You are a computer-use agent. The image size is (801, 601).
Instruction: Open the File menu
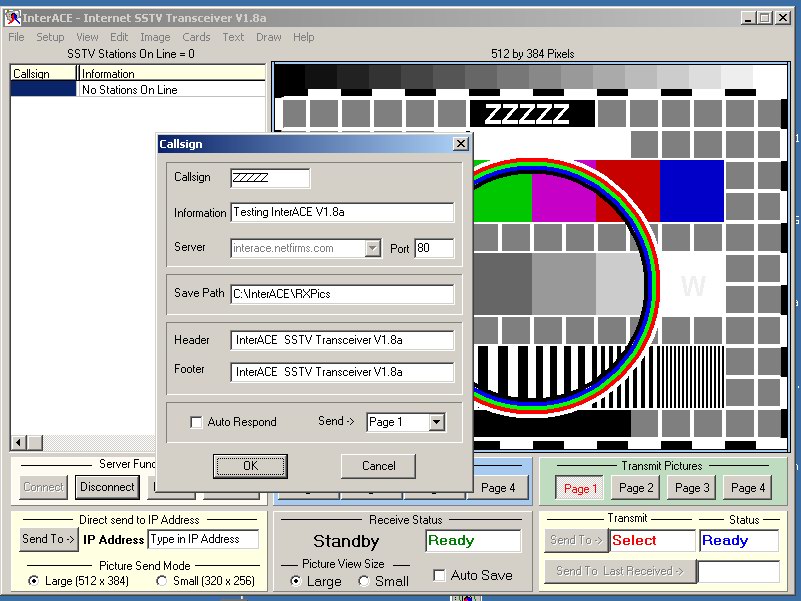pyautogui.click(x=16, y=37)
